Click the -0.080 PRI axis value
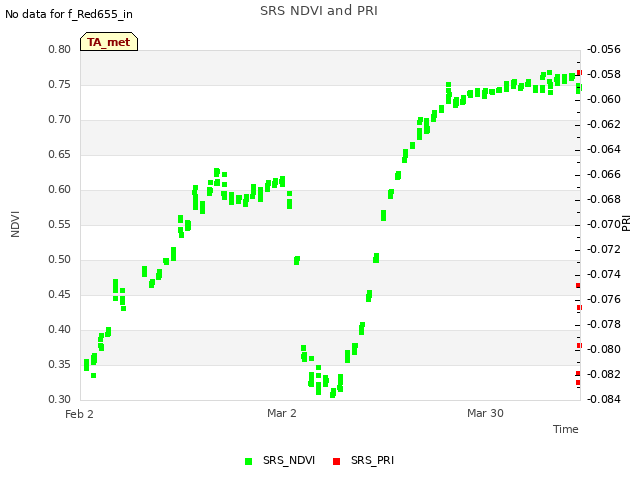This screenshot has height=480, width=640. pyautogui.click(x=604, y=349)
